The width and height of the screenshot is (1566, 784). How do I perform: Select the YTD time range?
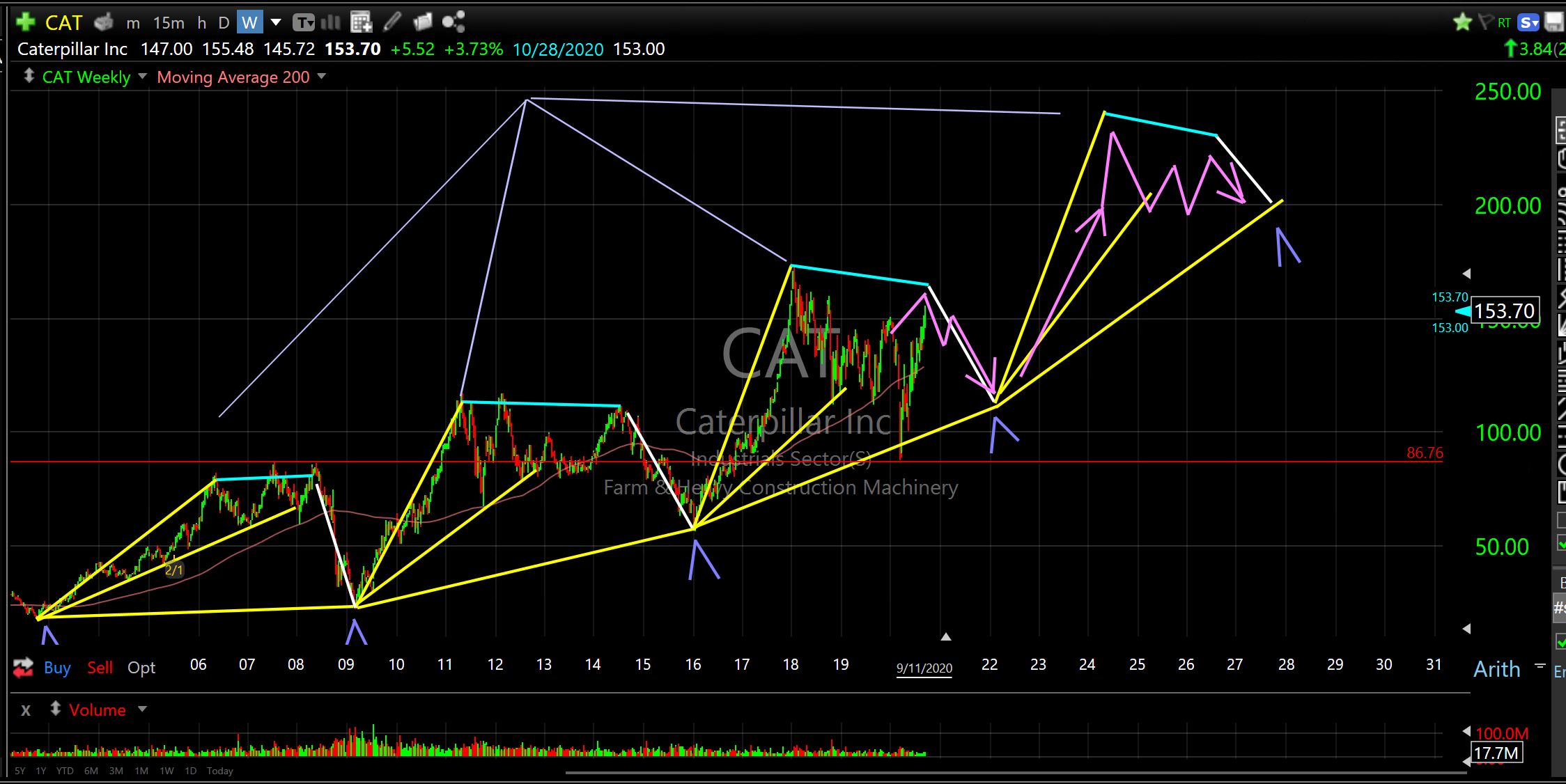[x=65, y=771]
